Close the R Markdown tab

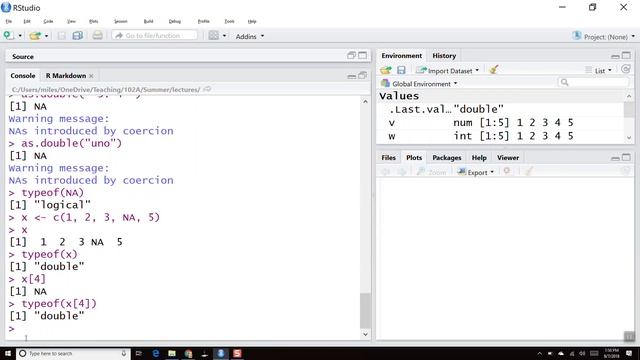(91, 76)
